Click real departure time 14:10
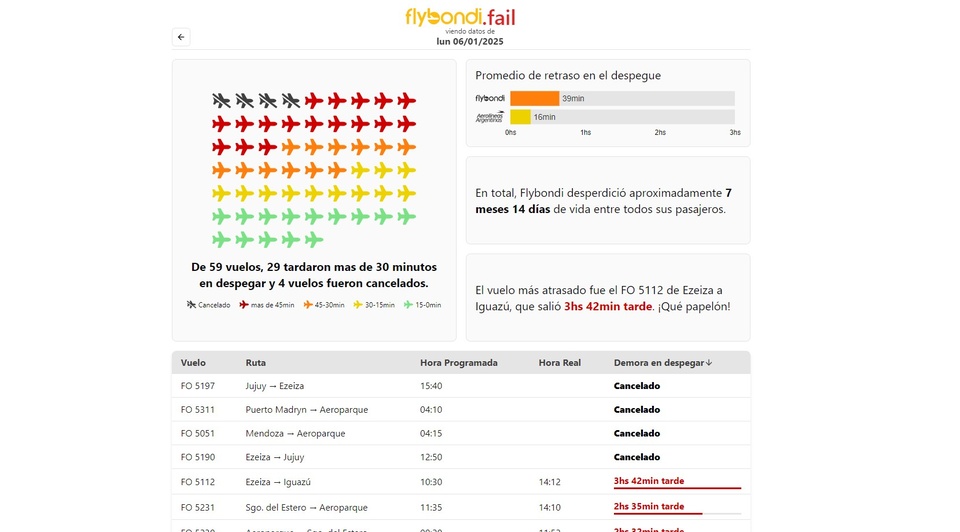The height and width of the screenshot is (532, 960). (550, 508)
